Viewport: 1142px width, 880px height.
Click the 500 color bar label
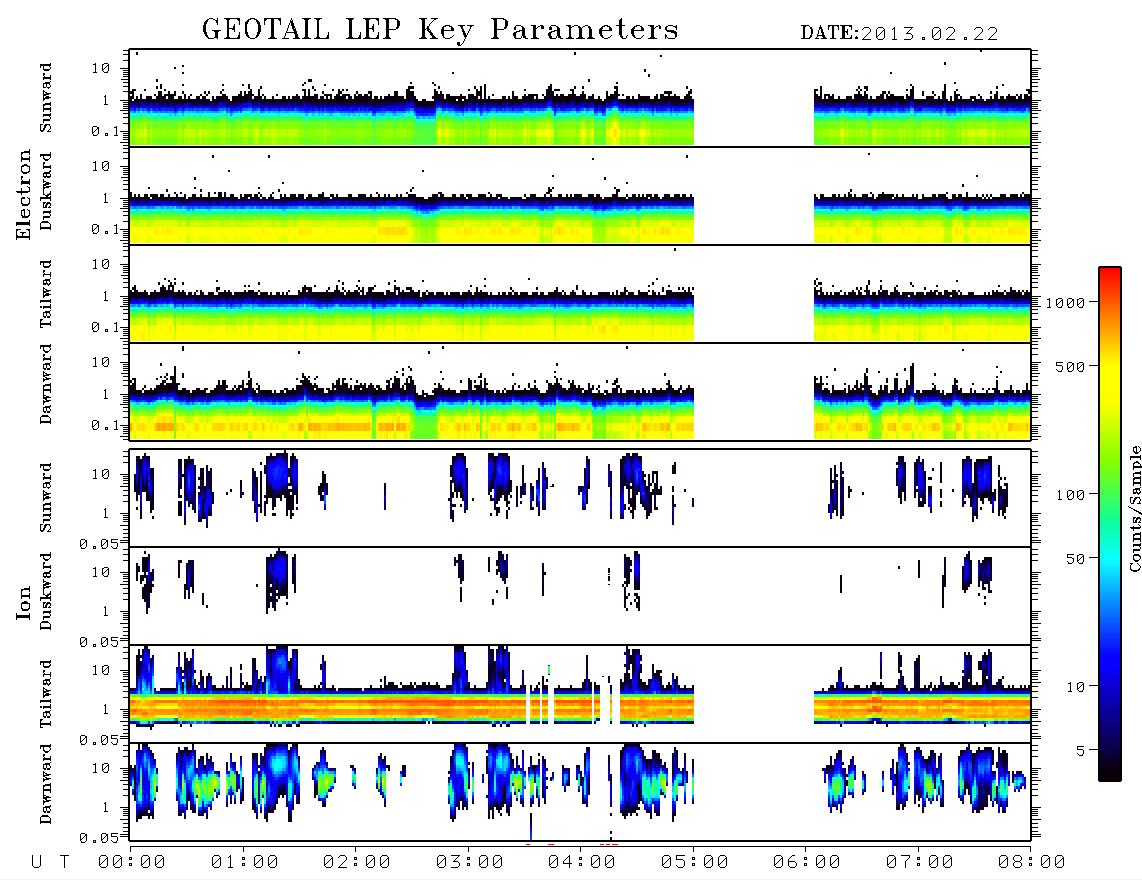point(1070,367)
